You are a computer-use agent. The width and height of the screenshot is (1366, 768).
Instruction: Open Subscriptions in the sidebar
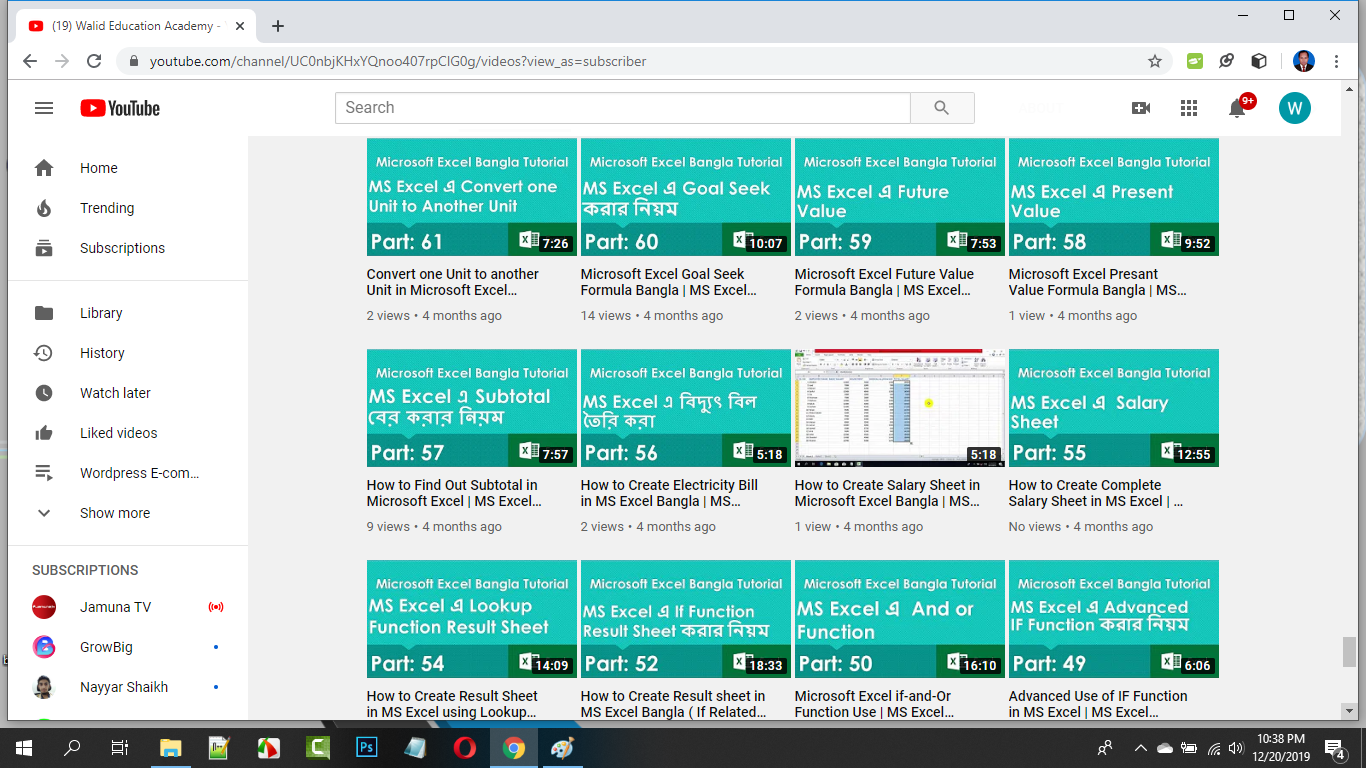coord(122,248)
